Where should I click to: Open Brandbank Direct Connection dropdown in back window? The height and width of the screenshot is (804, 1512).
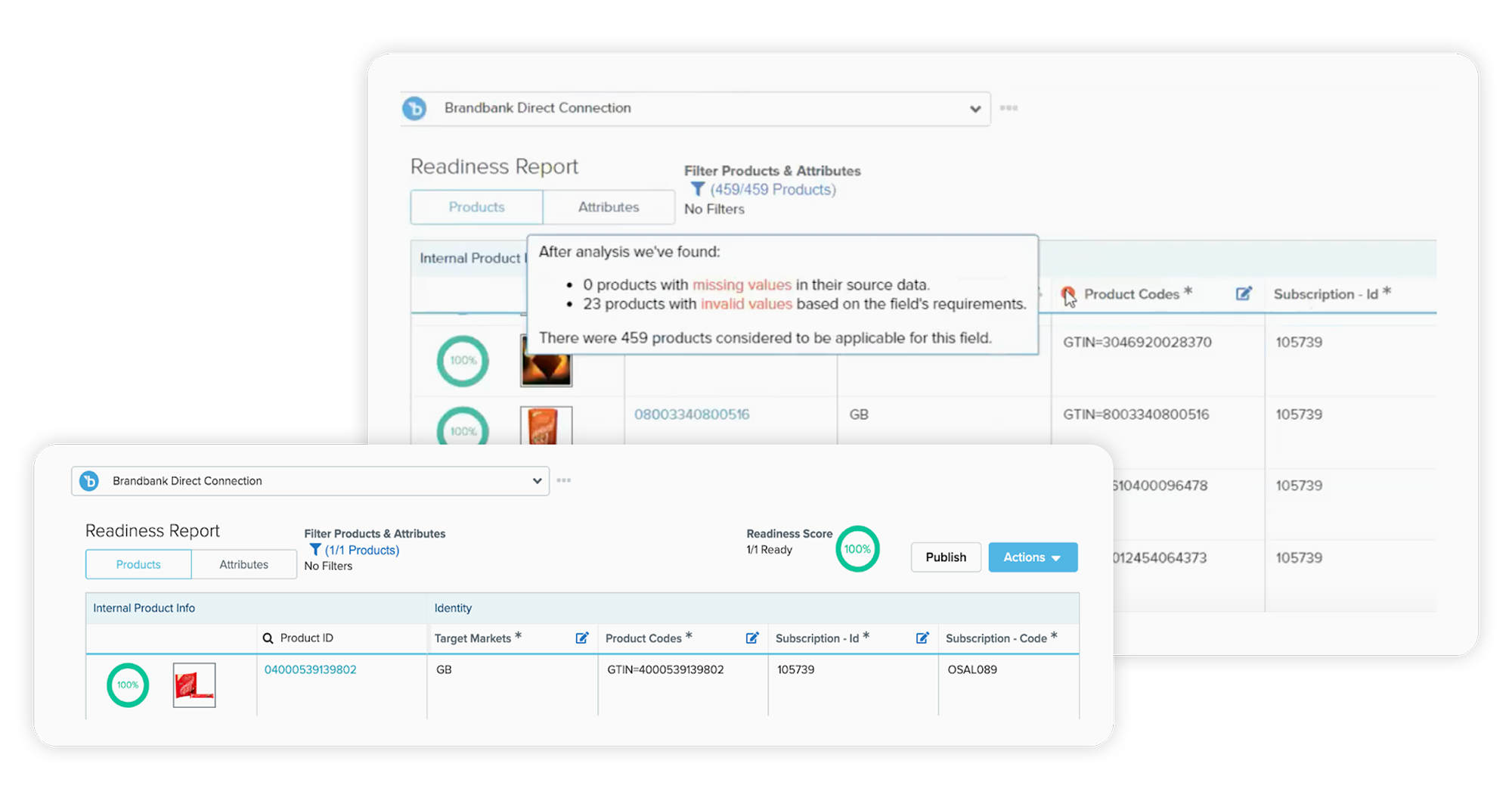coord(696,109)
